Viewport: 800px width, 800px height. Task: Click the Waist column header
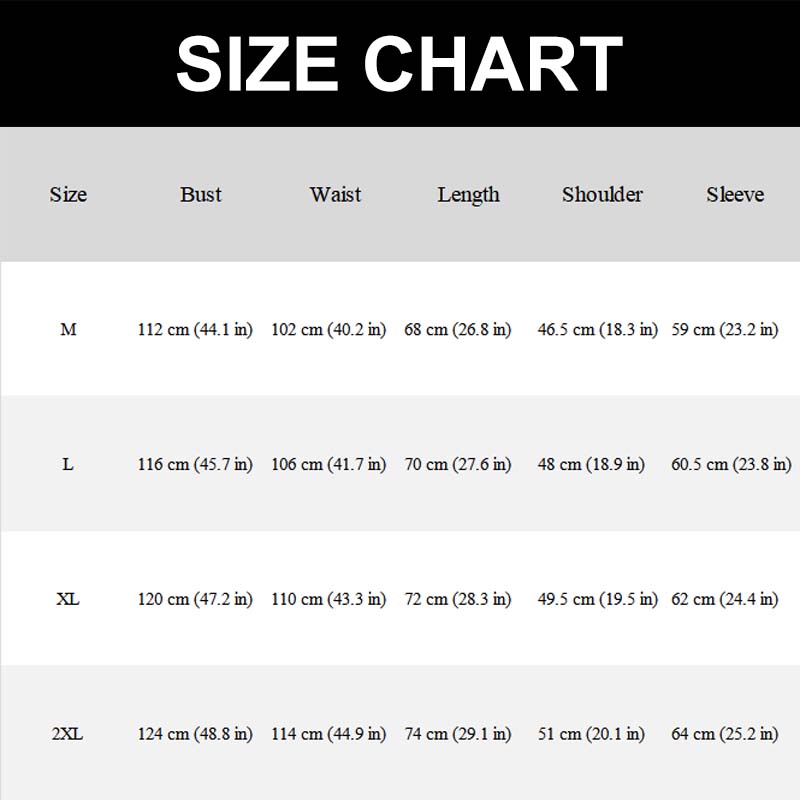click(x=335, y=195)
